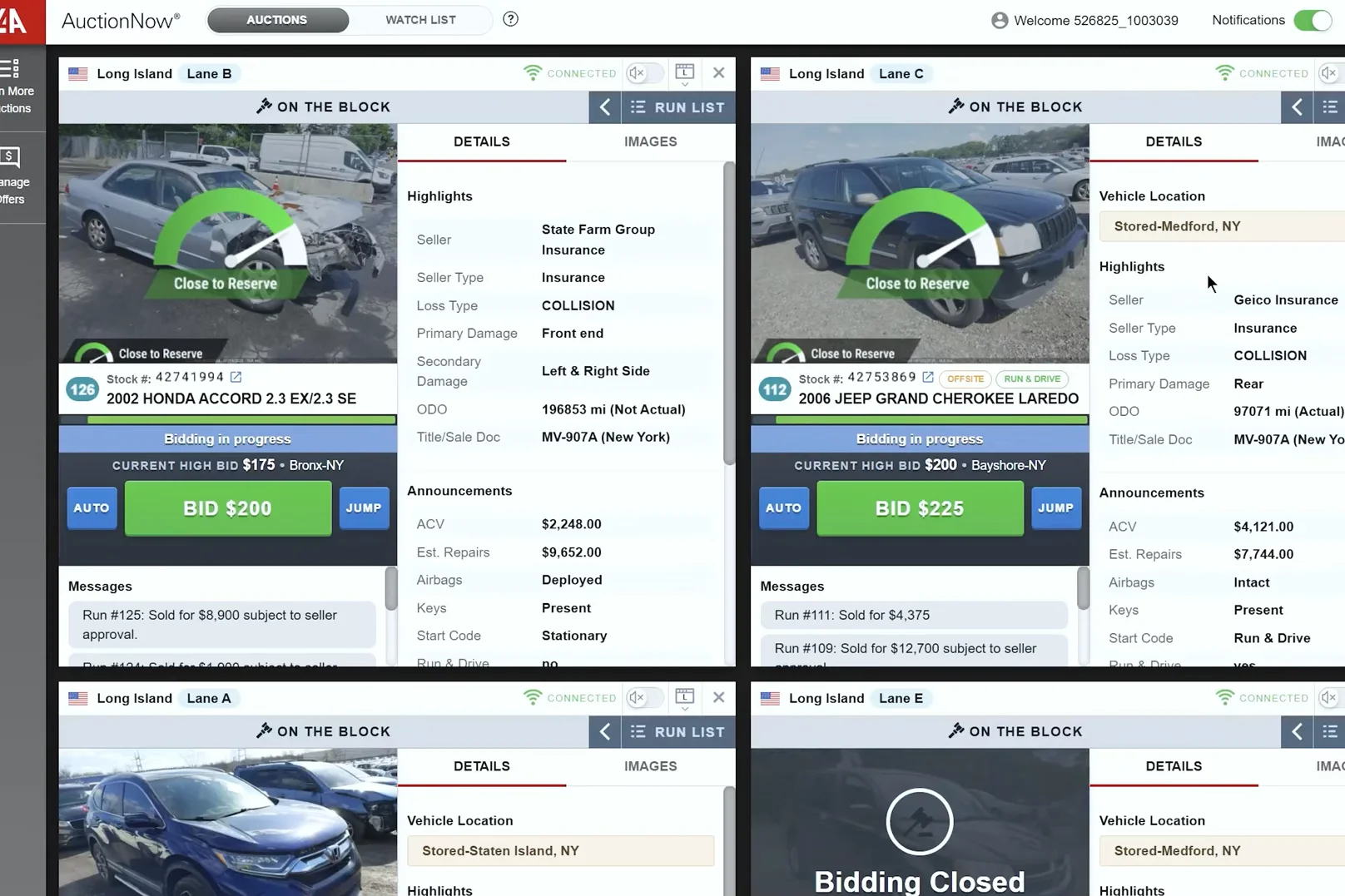Click AUTO bid for the Jeep Grand Cherokee
This screenshot has height=896, width=1345.
coord(783,508)
